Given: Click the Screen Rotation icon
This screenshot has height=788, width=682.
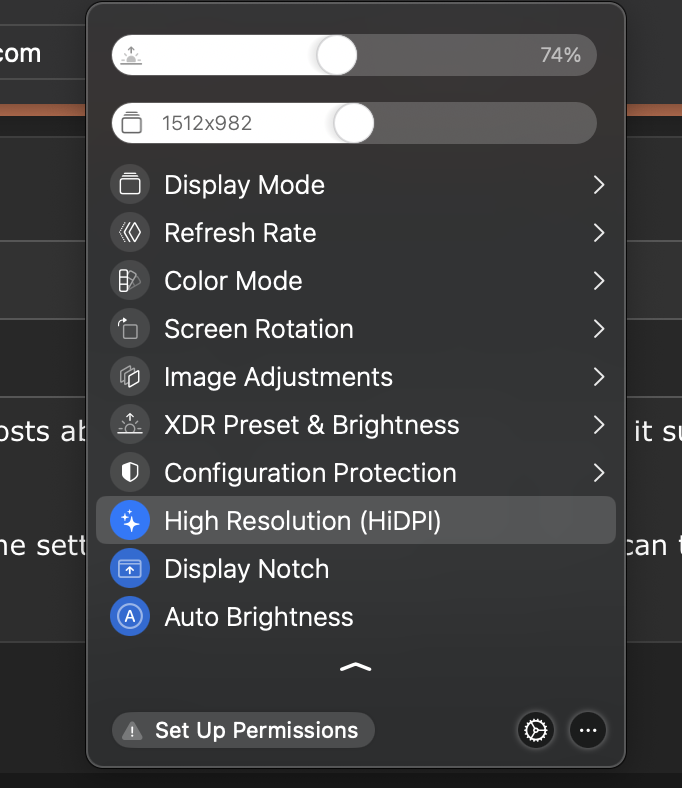Looking at the screenshot, I should pyautogui.click(x=130, y=329).
